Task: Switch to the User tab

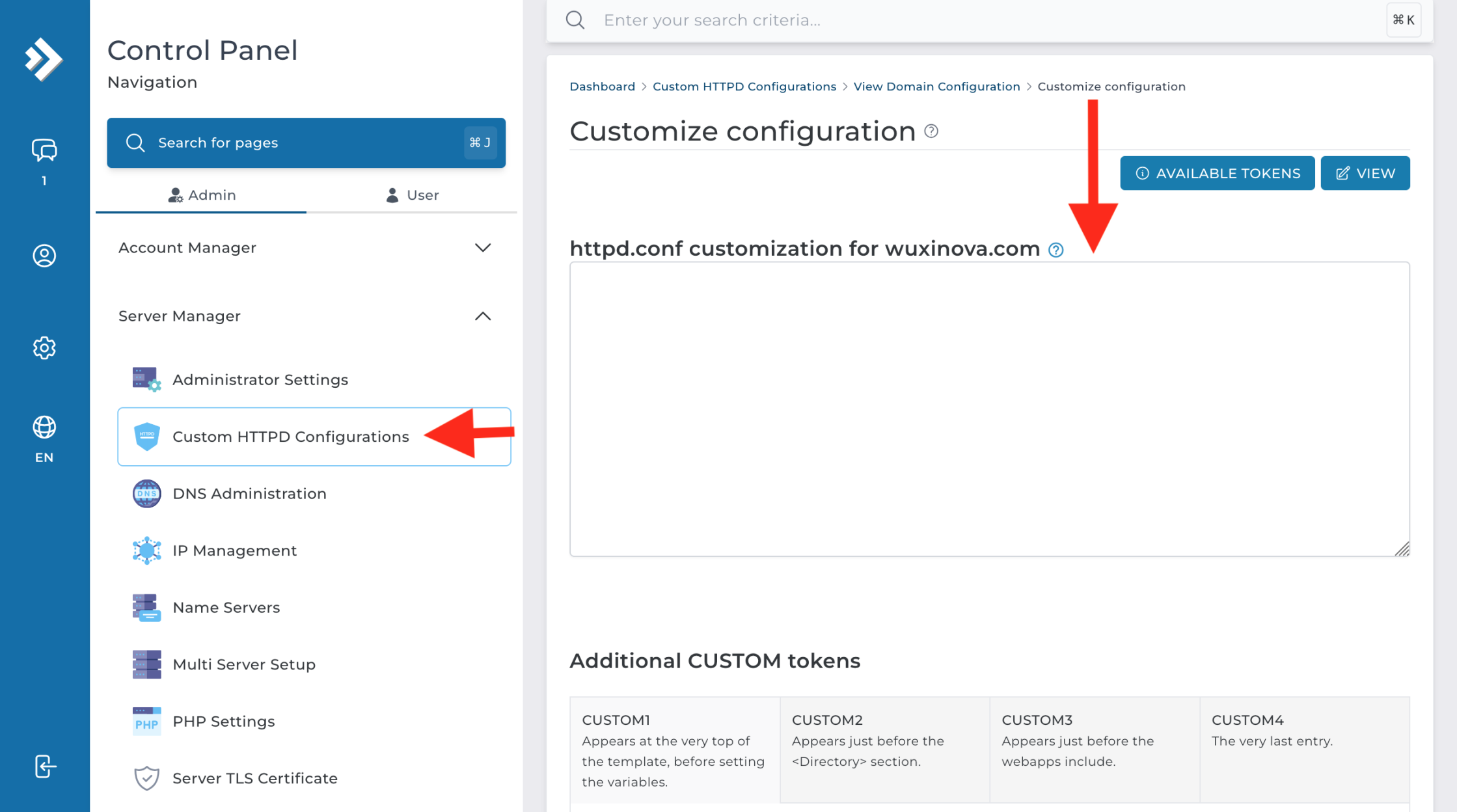Action: pyautogui.click(x=412, y=195)
